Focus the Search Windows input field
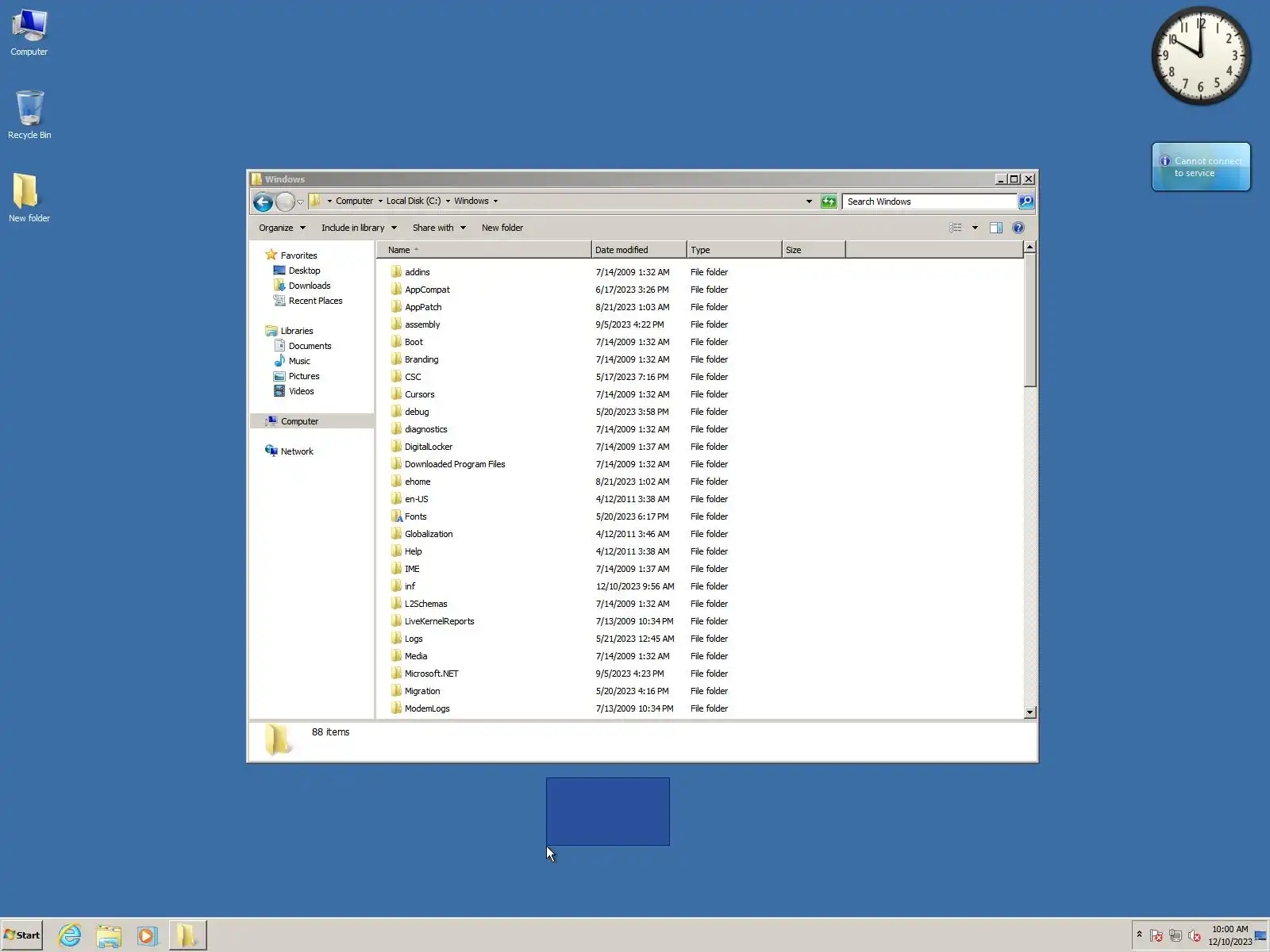 [x=930, y=202]
